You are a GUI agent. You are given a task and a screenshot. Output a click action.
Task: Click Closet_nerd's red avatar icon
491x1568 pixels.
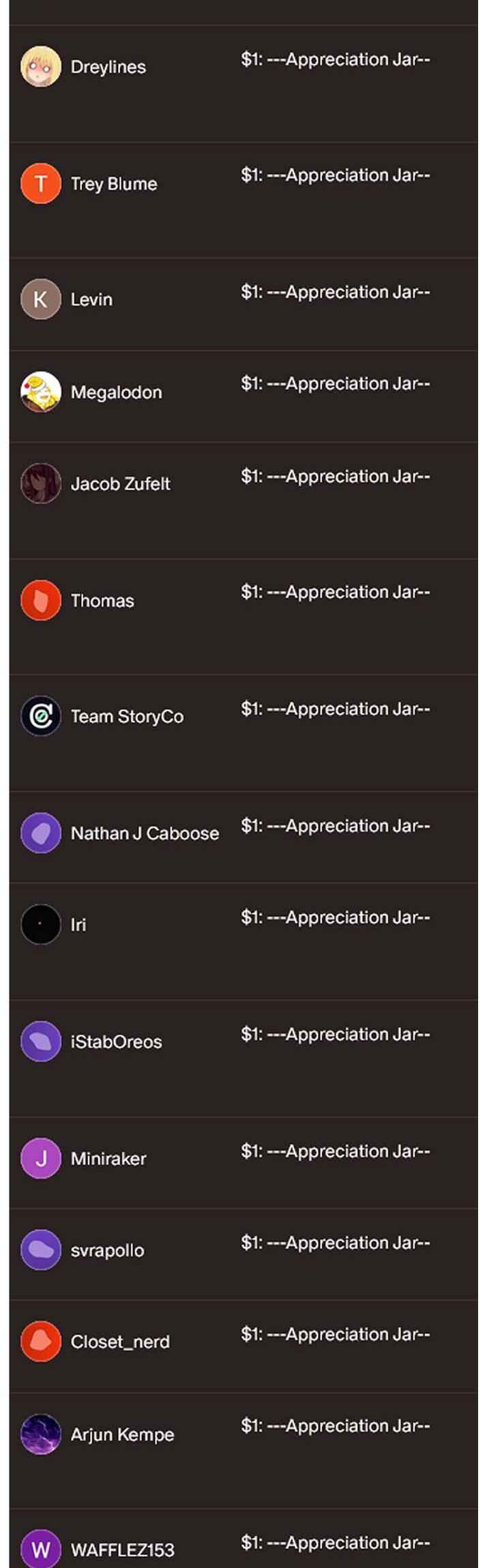tap(41, 1341)
